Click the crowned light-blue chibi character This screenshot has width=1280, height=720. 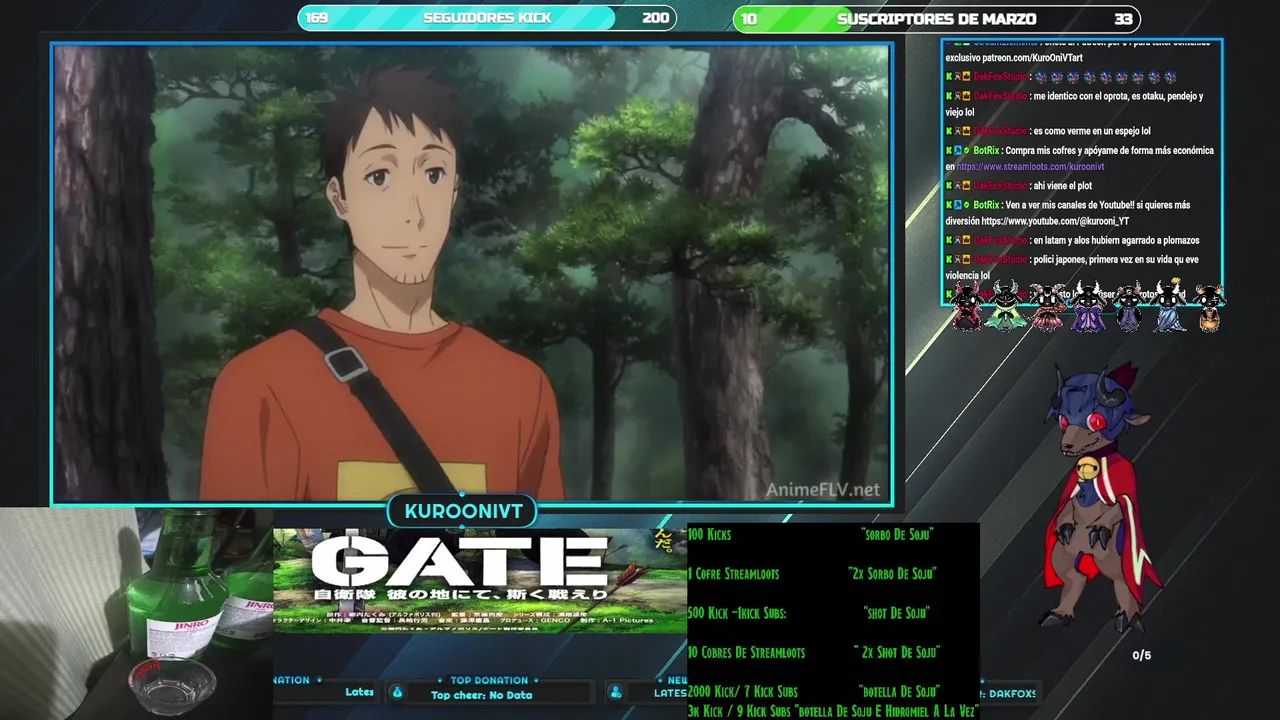[x=1170, y=307]
